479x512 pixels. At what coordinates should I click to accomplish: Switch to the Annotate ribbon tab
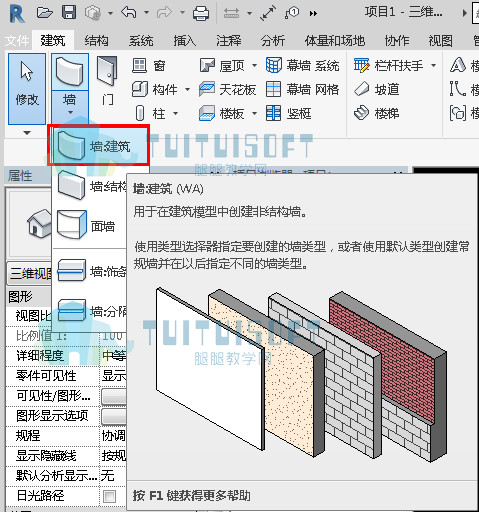pyautogui.click(x=229, y=41)
